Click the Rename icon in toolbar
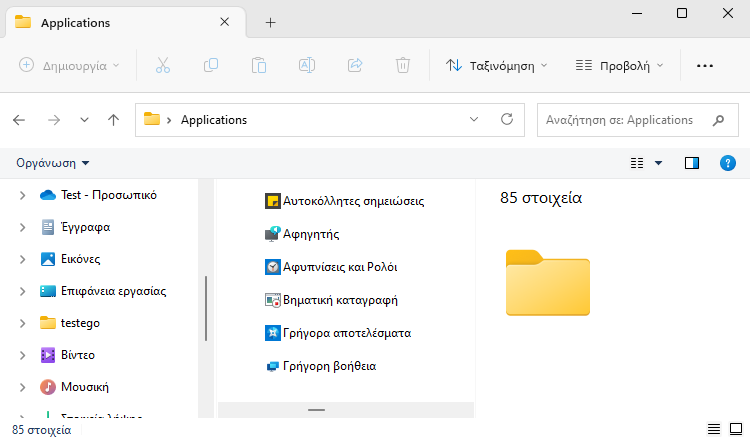Screen dimensions: 750x440 (x=307, y=65)
